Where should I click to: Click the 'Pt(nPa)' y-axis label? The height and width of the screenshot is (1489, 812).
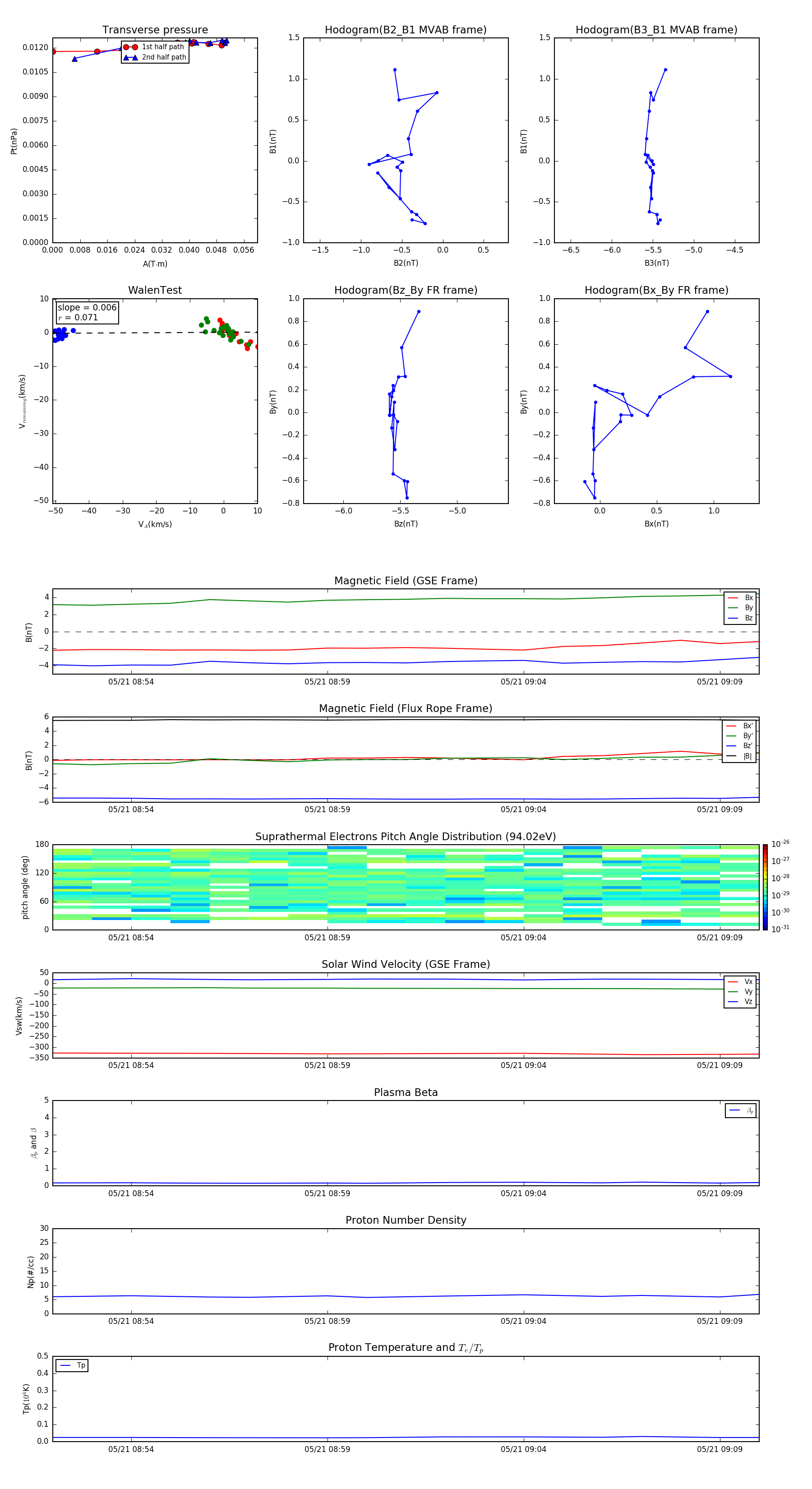click(x=14, y=141)
